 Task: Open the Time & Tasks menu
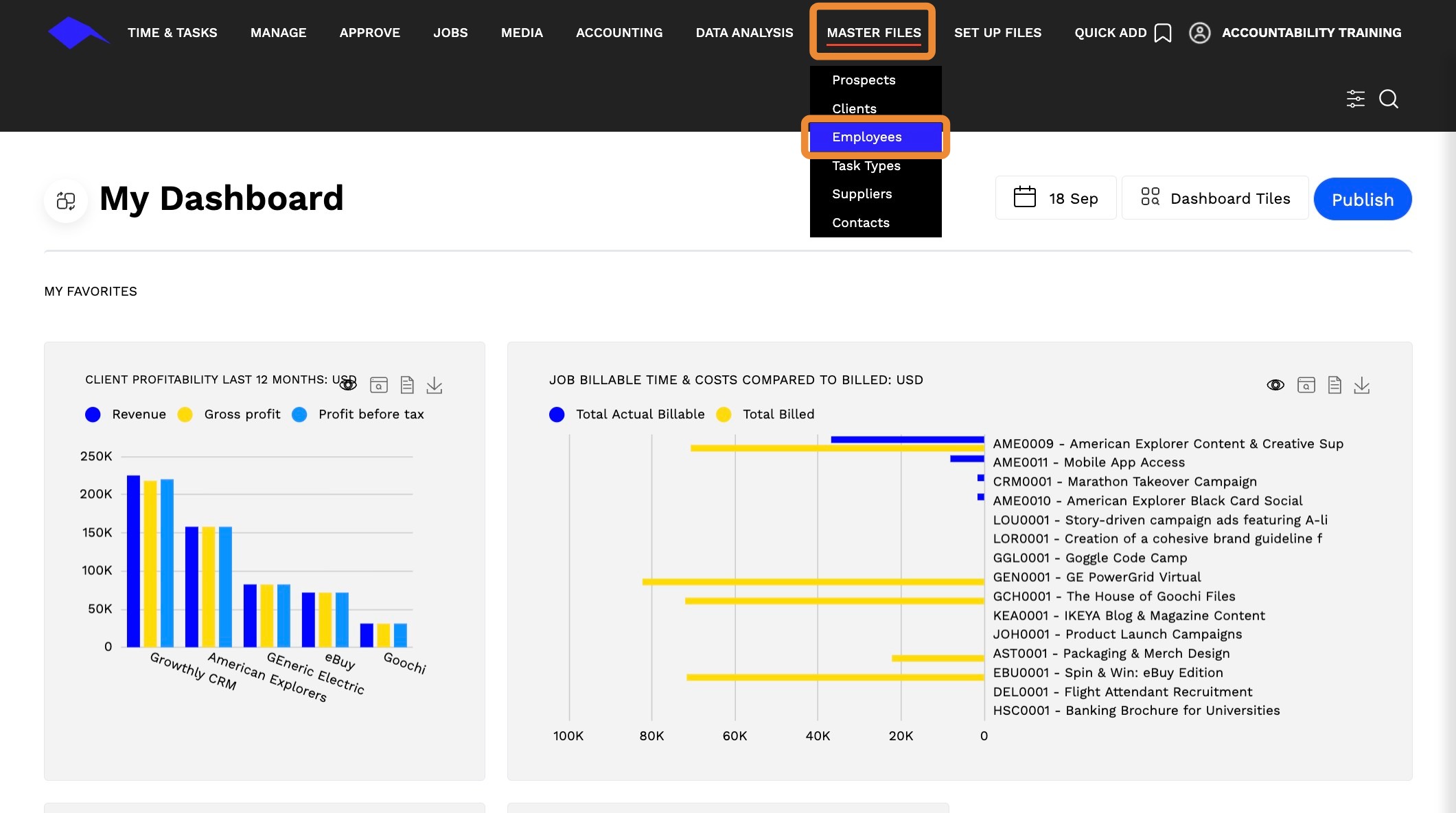[x=172, y=33]
